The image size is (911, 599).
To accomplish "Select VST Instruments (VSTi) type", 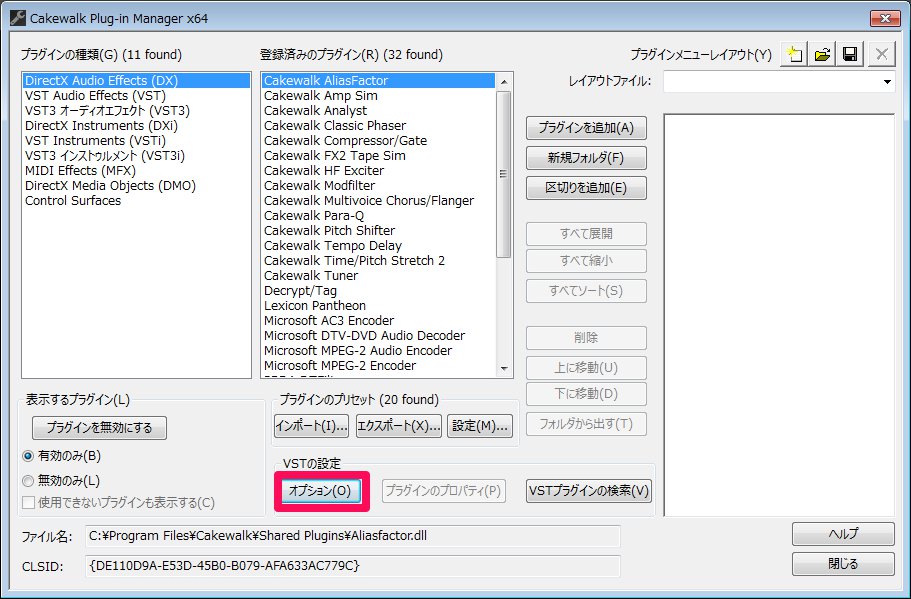I will (136, 141).
